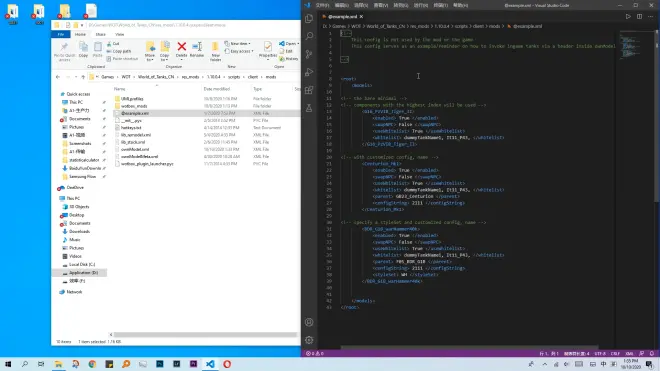Open the Copy to dropdown
This screenshot has height=371, width=660.
pos(165,51)
